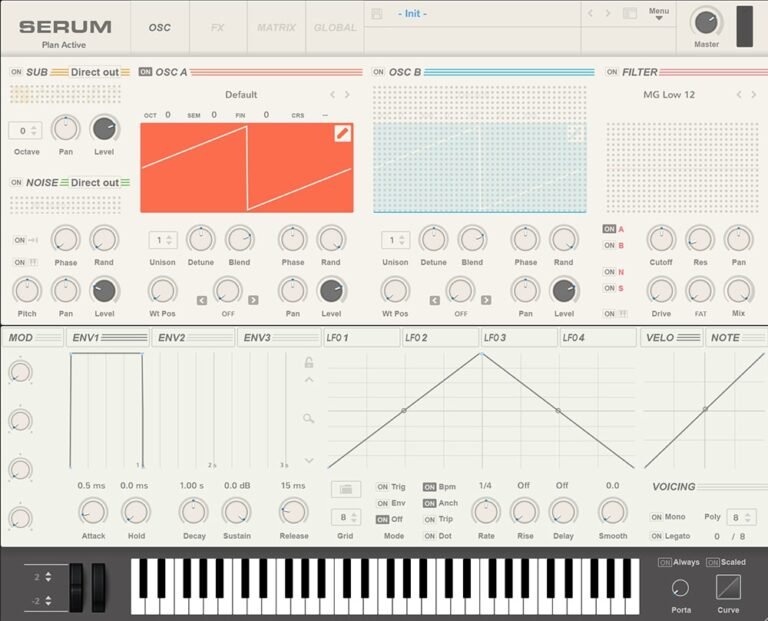Click OSC A warp mode left arrow

click(202, 300)
